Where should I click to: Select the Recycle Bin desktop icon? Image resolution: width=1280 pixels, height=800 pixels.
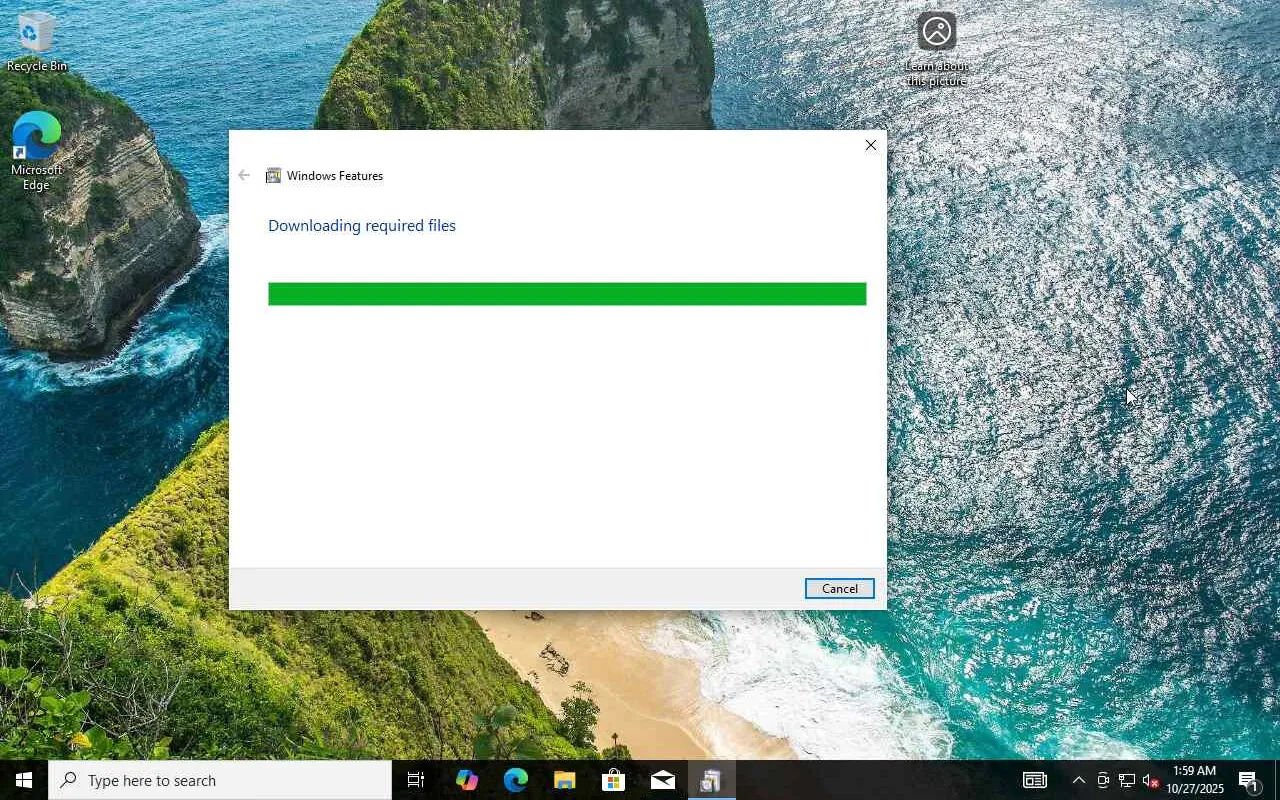(37, 42)
